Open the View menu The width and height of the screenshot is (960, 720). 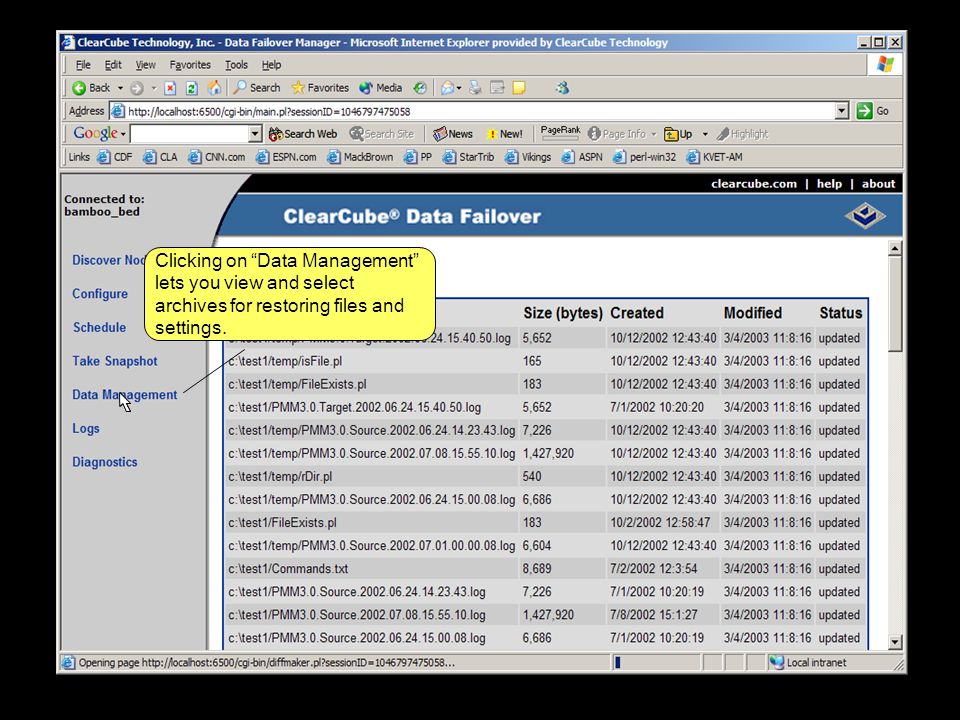point(145,65)
